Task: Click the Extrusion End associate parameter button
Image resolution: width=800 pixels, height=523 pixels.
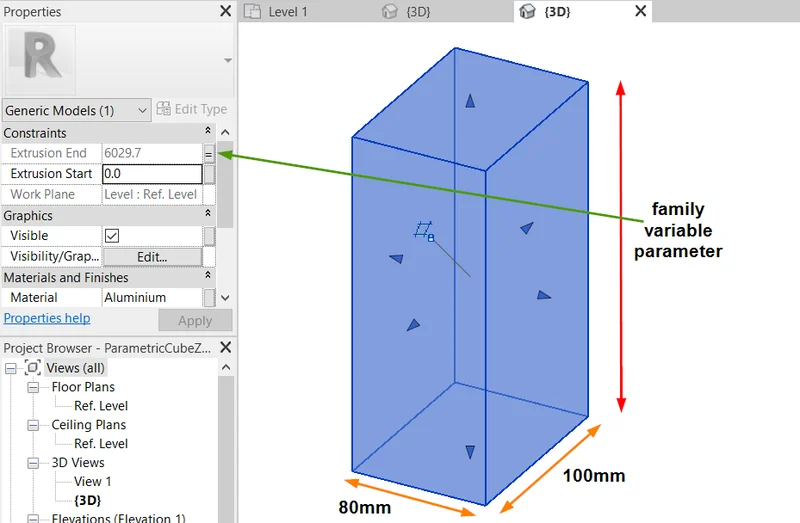Action: 209,154
